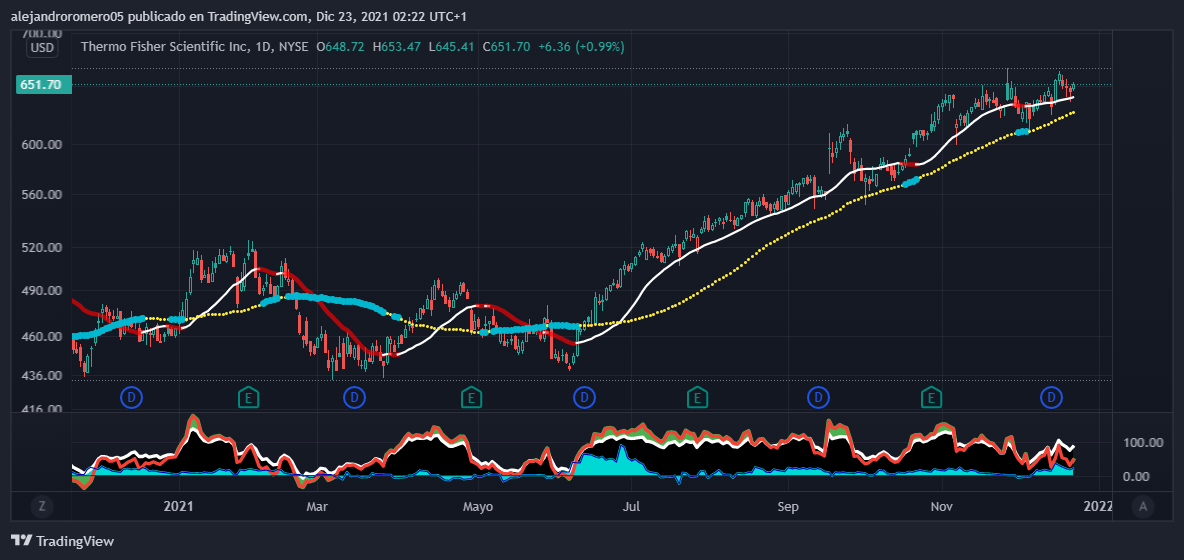Click the USD currency label

point(42,48)
